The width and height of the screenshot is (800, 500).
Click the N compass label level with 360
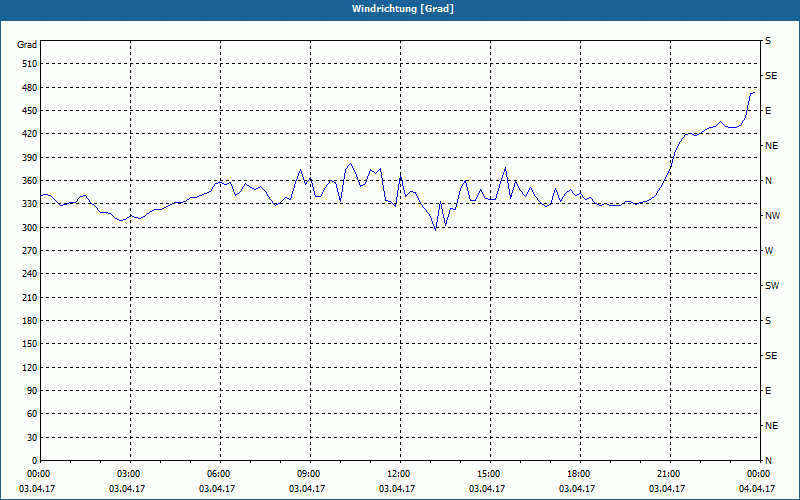point(768,181)
